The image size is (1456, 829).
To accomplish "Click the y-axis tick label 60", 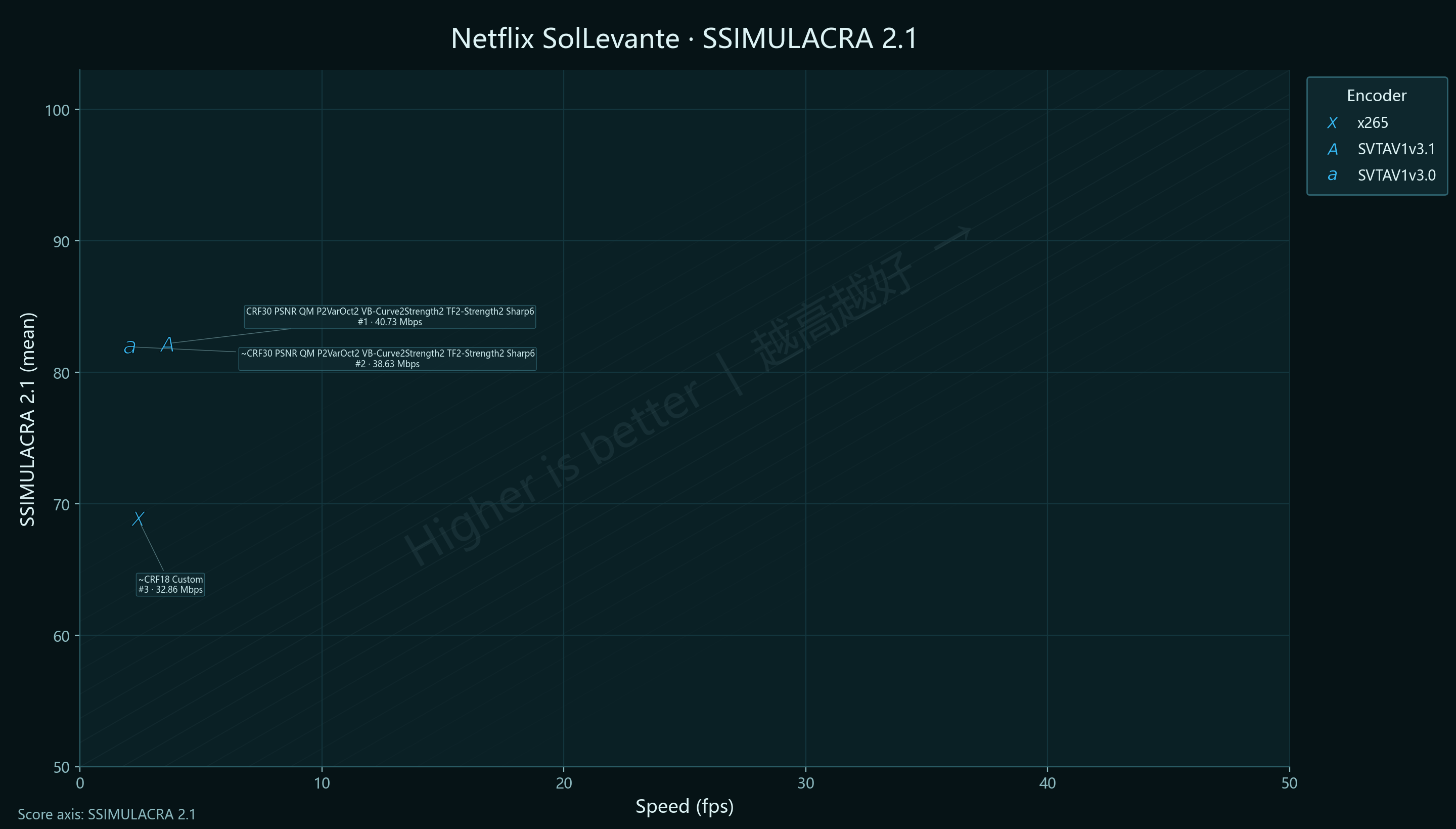I will (x=62, y=636).
